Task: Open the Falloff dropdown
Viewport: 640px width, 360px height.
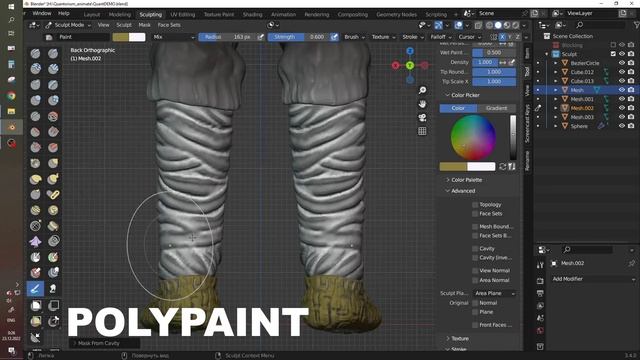Action: point(440,37)
